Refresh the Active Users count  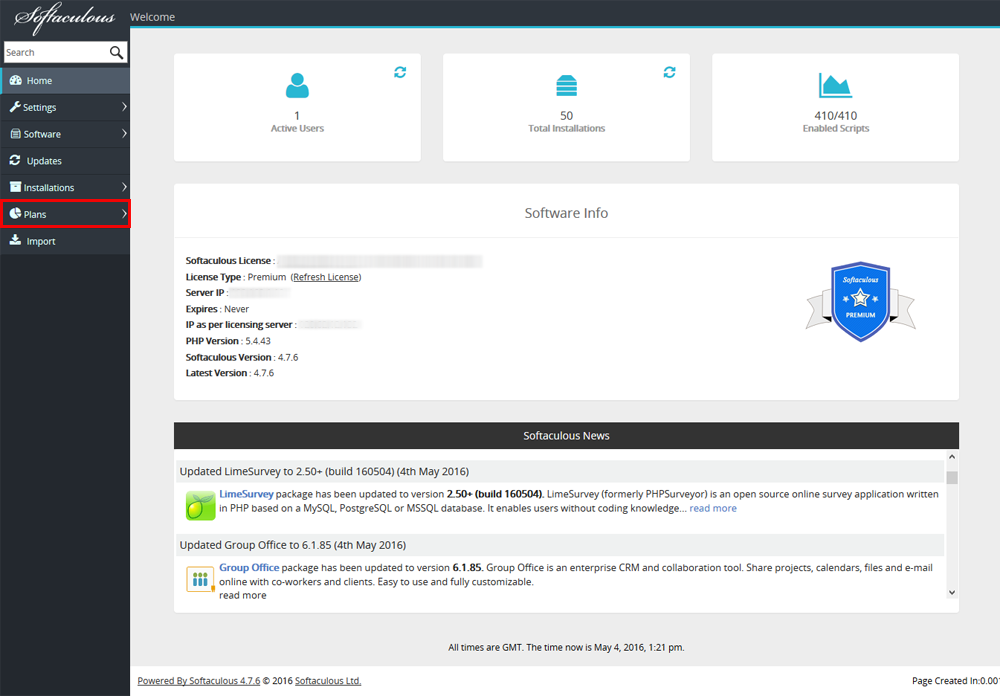400,72
